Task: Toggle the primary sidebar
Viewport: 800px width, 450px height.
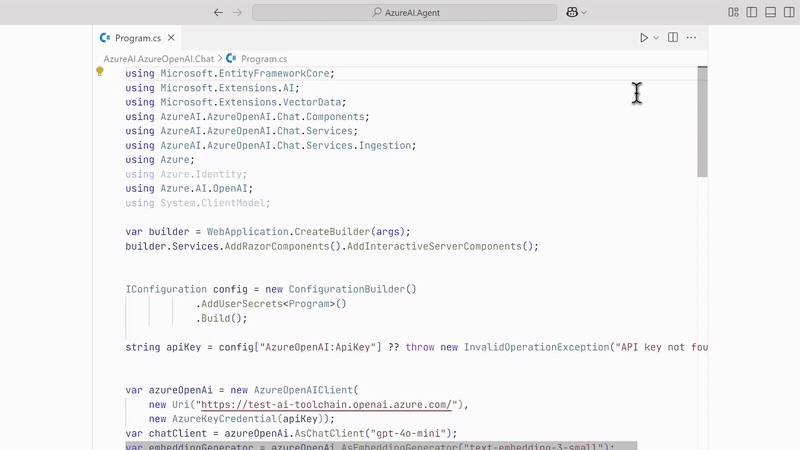Action: 752,12
